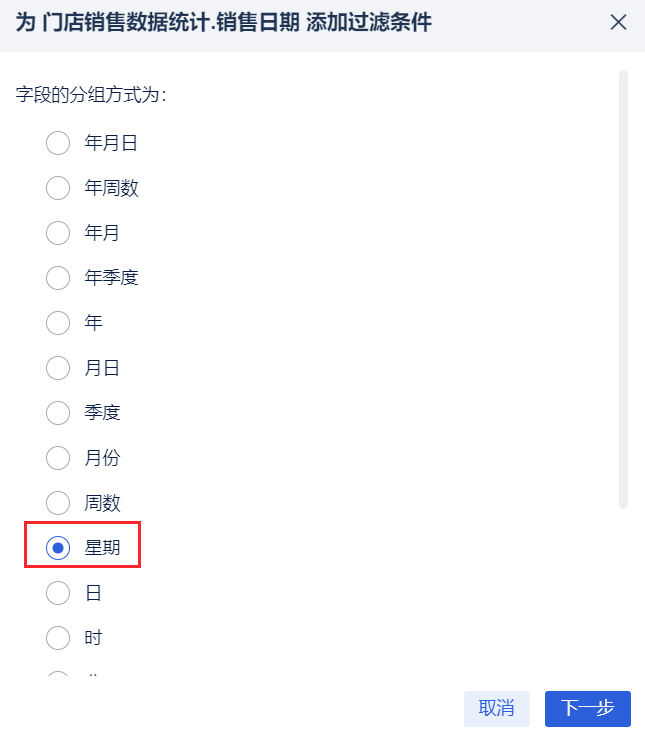Click the 月份 label text
The height and width of the screenshot is (734, 645).
pos(103,458)
